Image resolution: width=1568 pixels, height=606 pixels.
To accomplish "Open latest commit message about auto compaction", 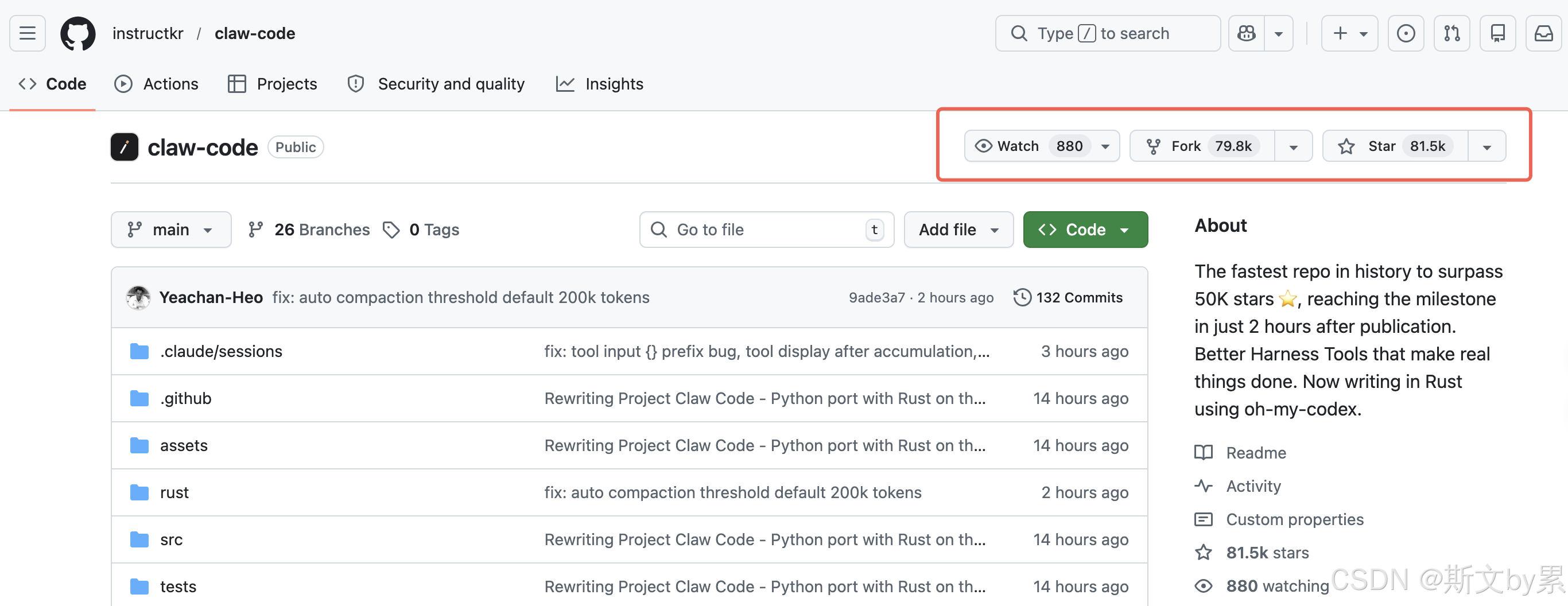I will tap(461, 297).
